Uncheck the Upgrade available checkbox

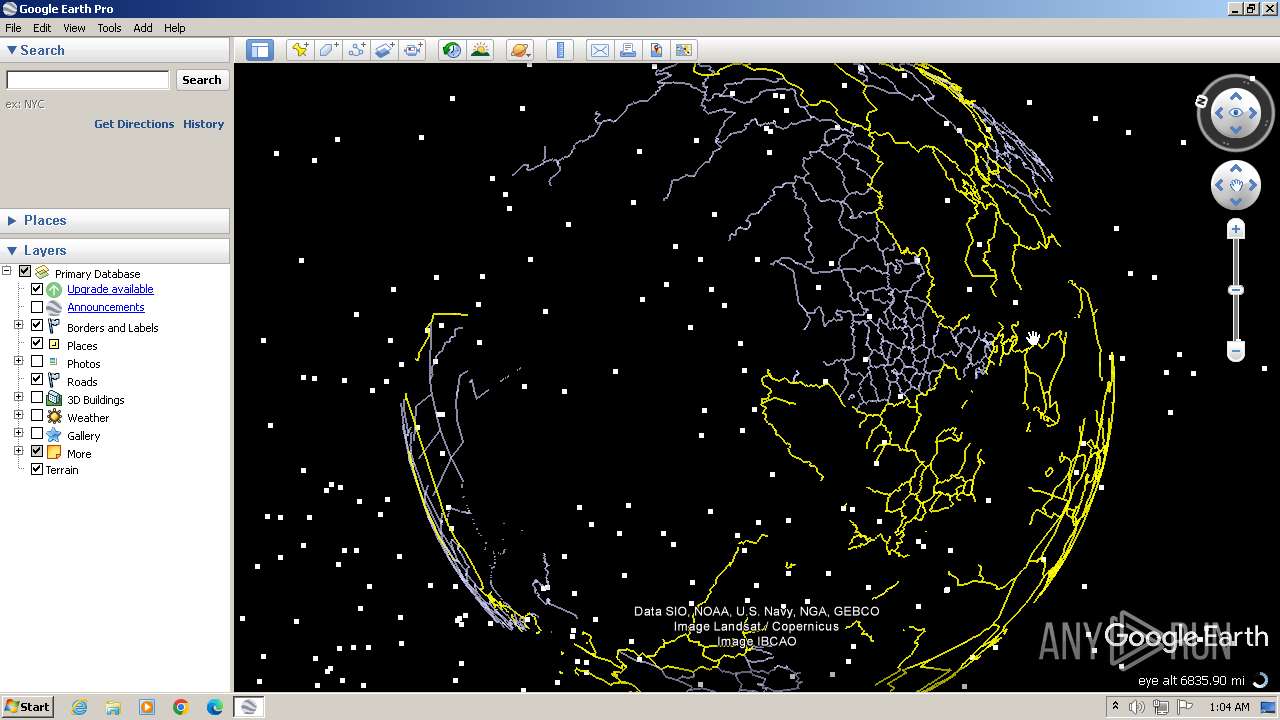point(37,289)
